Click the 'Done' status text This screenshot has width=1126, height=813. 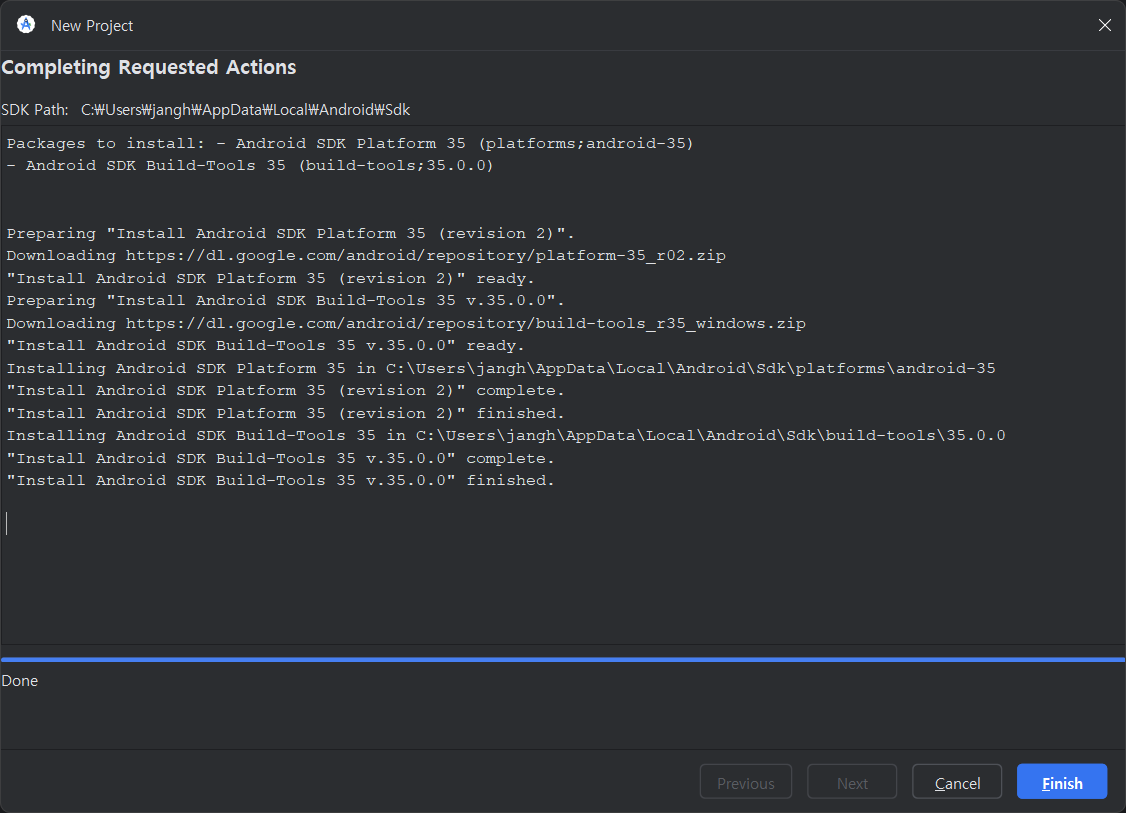[x=20, y=681]
